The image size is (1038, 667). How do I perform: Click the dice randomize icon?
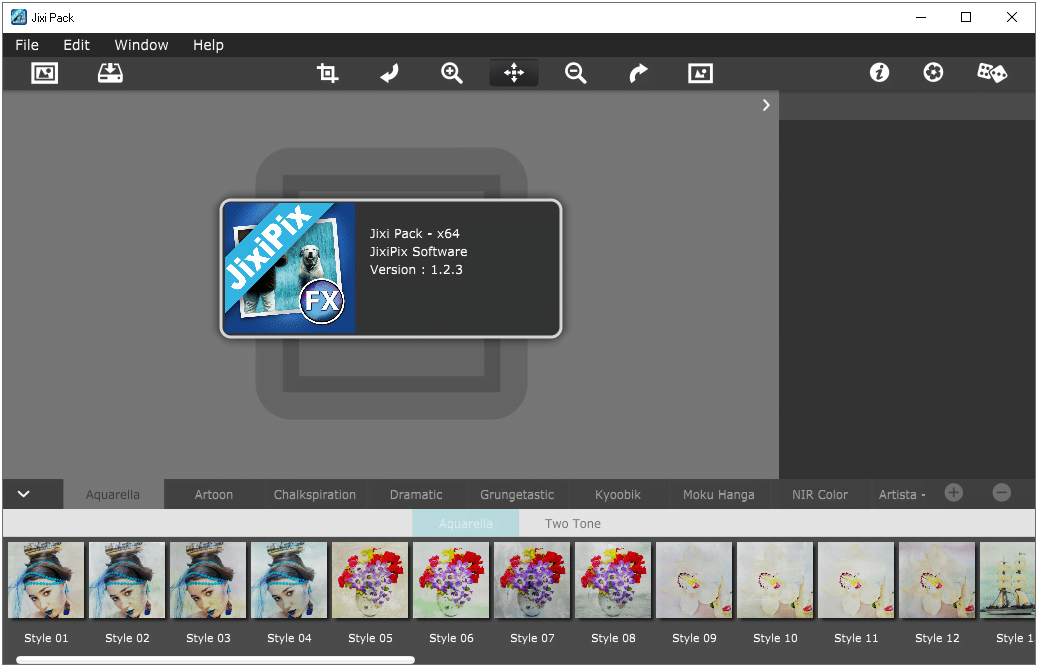[x=992, y=72]
